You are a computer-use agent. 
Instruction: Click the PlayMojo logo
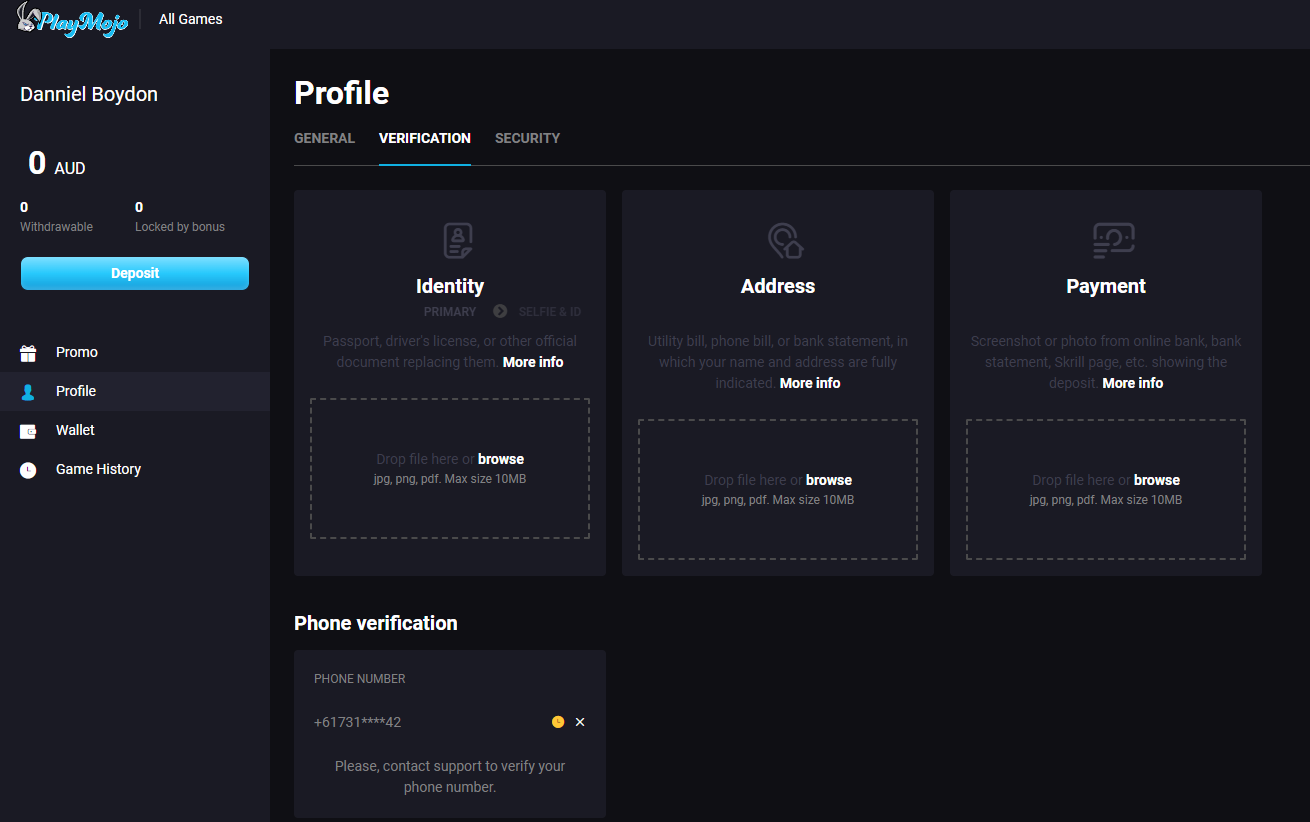(x=72, y=20)
